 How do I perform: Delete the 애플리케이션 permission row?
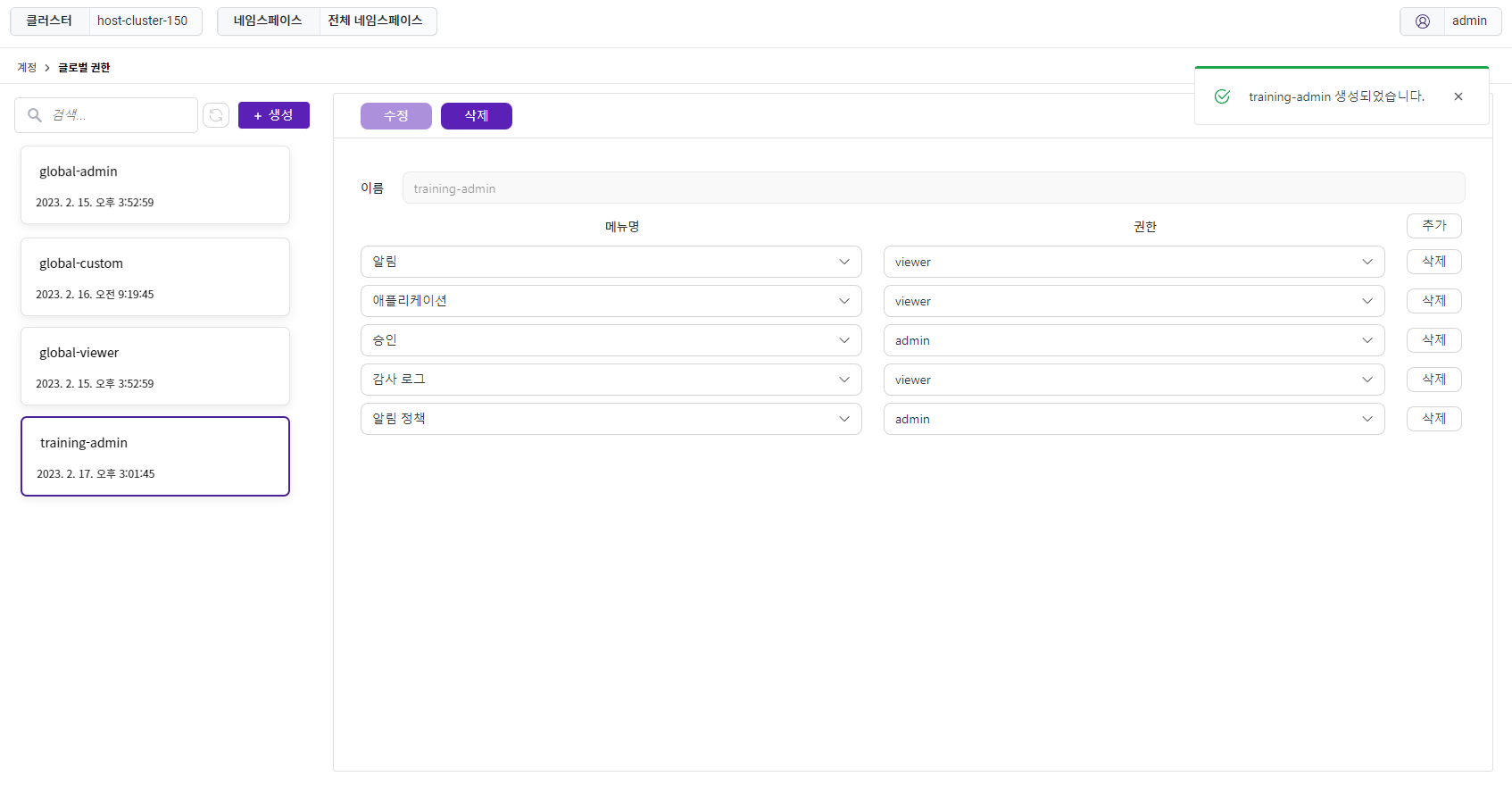(x=1434, y=301)
